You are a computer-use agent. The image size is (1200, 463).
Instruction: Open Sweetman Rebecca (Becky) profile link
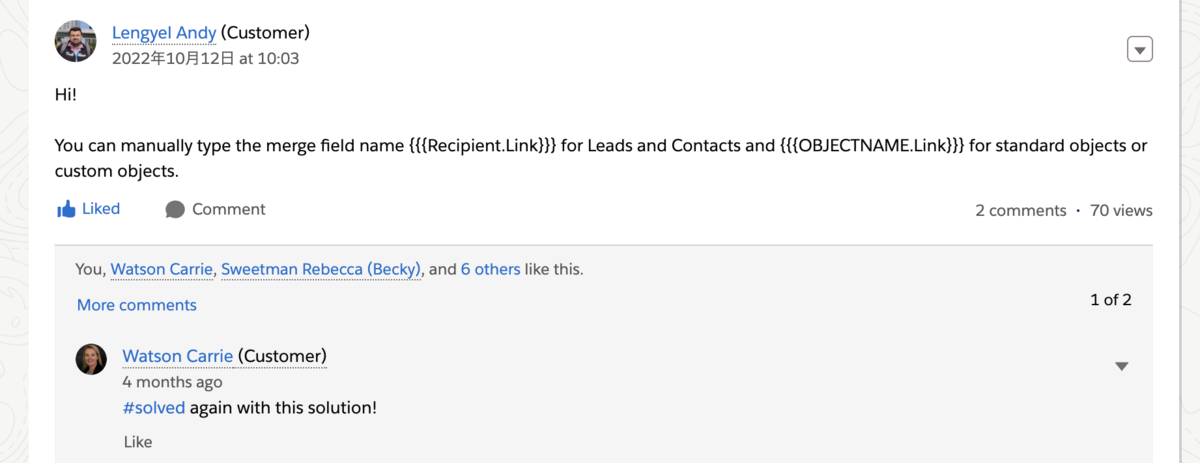coord(322,269)
